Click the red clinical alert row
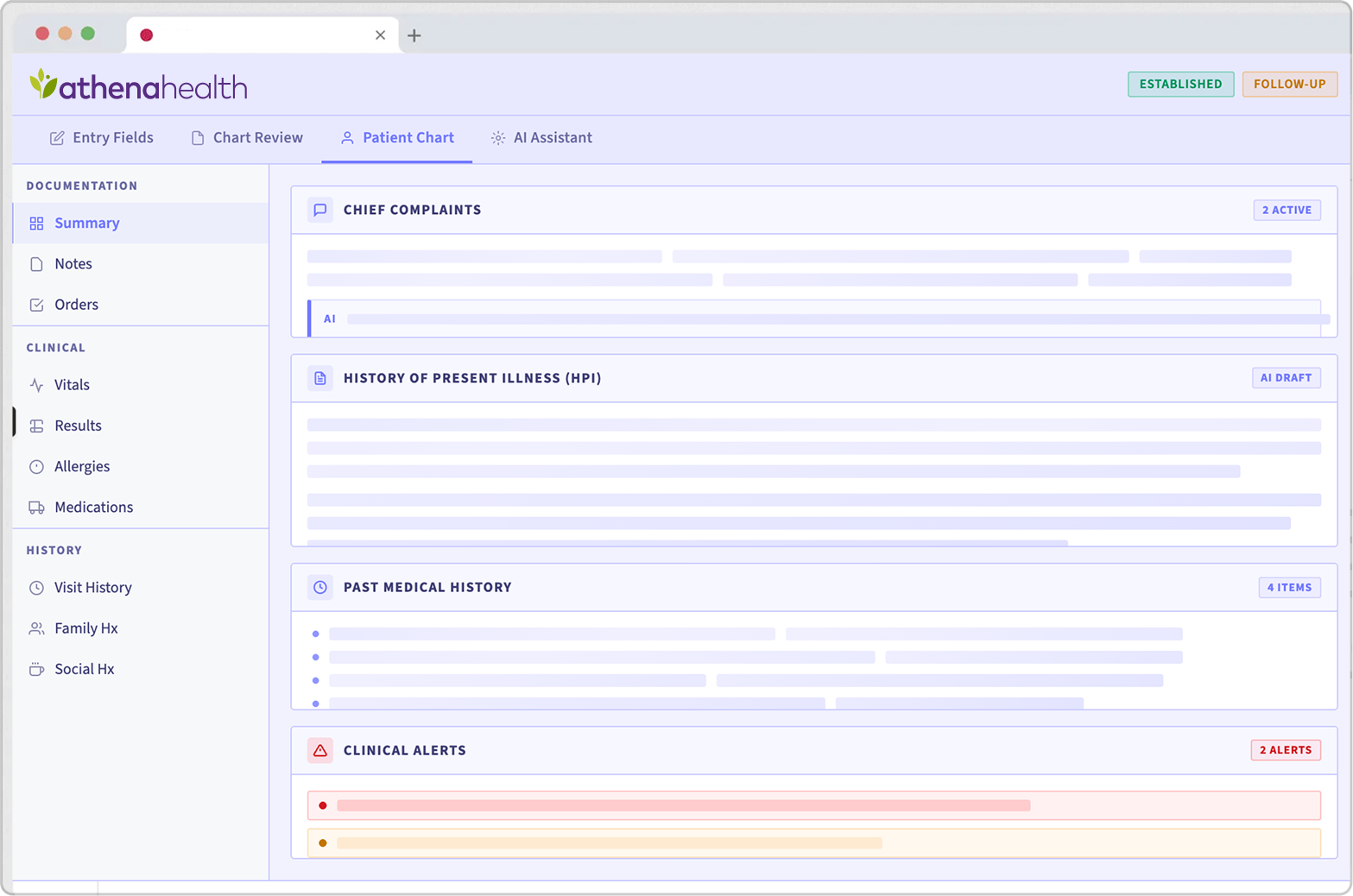 (x=814, y=805)
